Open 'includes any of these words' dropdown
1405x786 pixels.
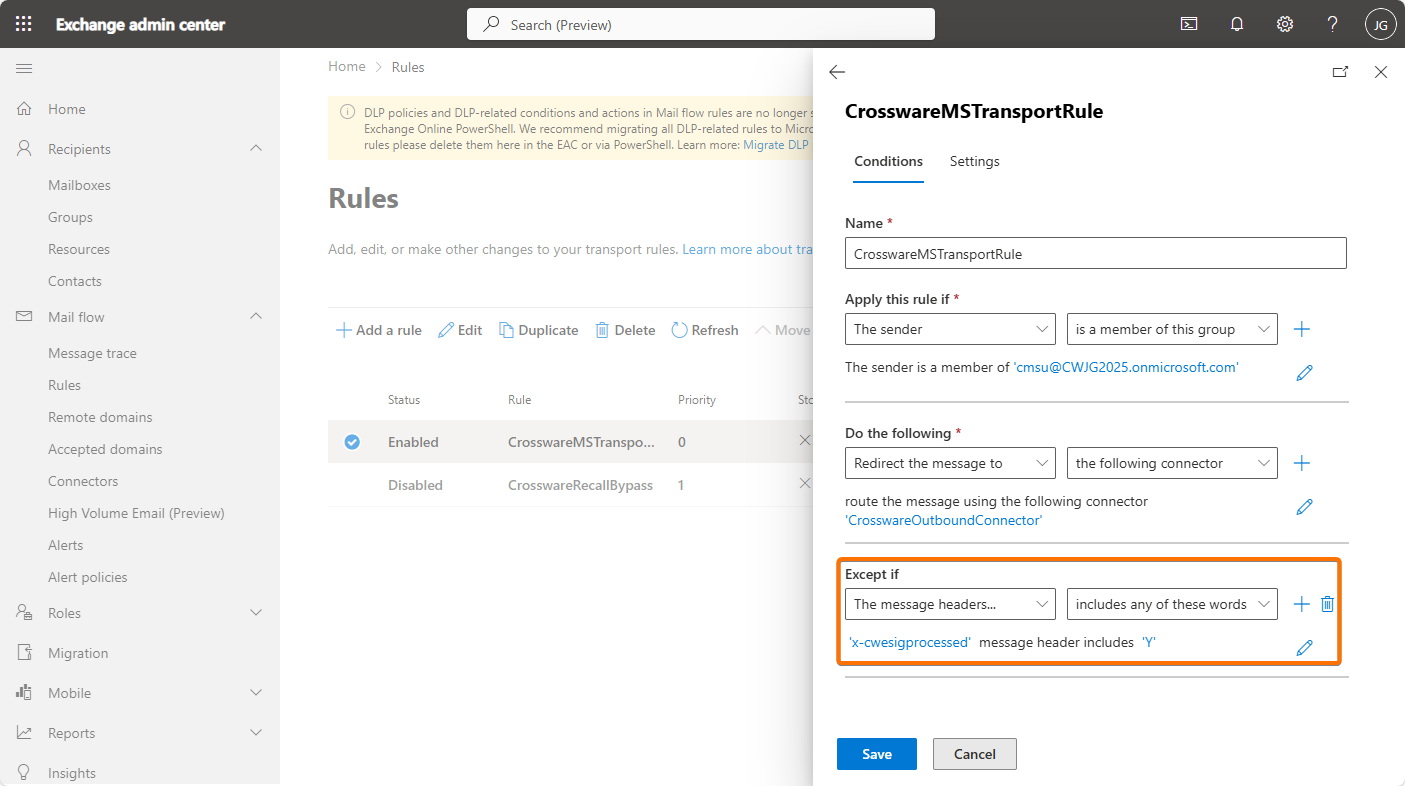click(1171, 604)
